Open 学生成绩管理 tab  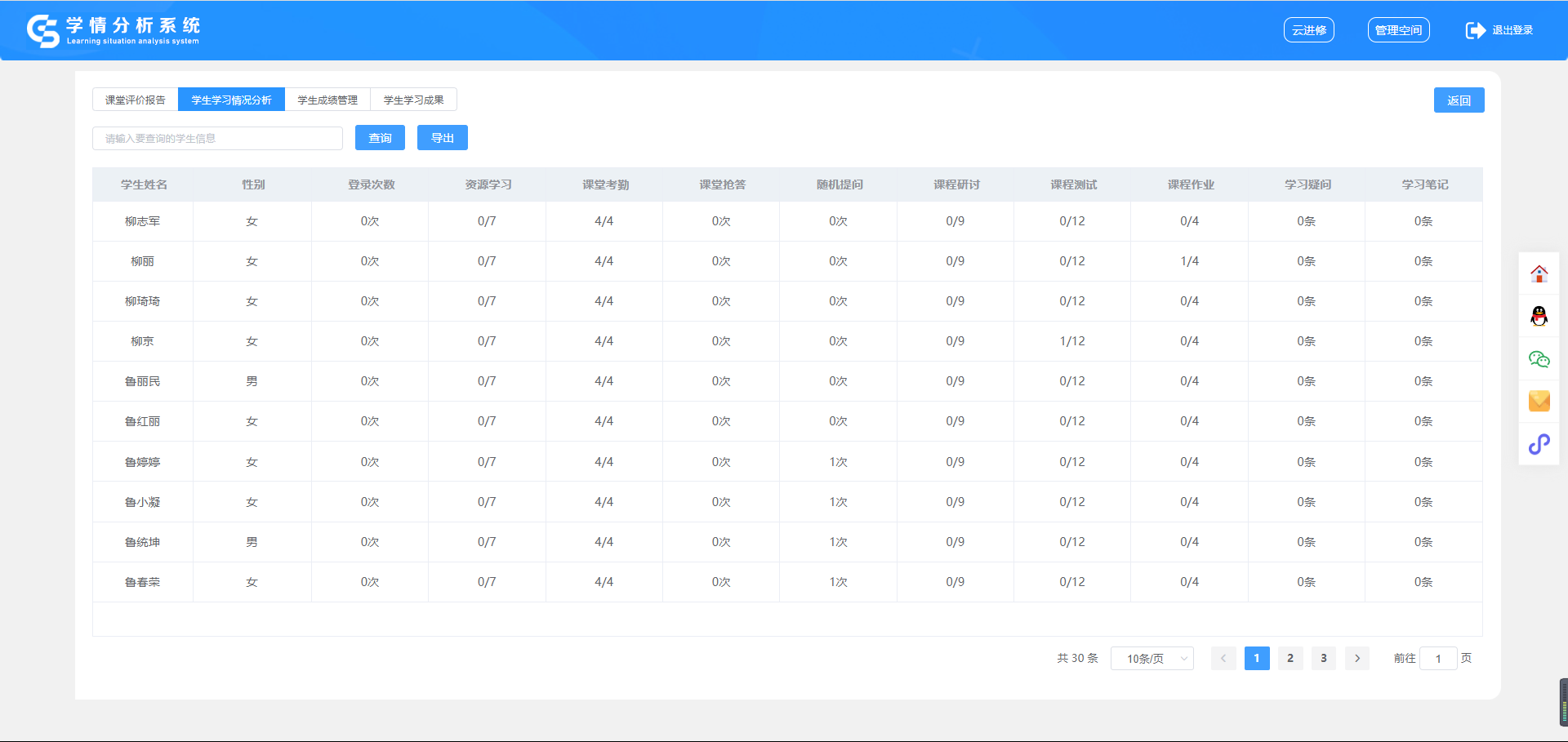(327, 100)
